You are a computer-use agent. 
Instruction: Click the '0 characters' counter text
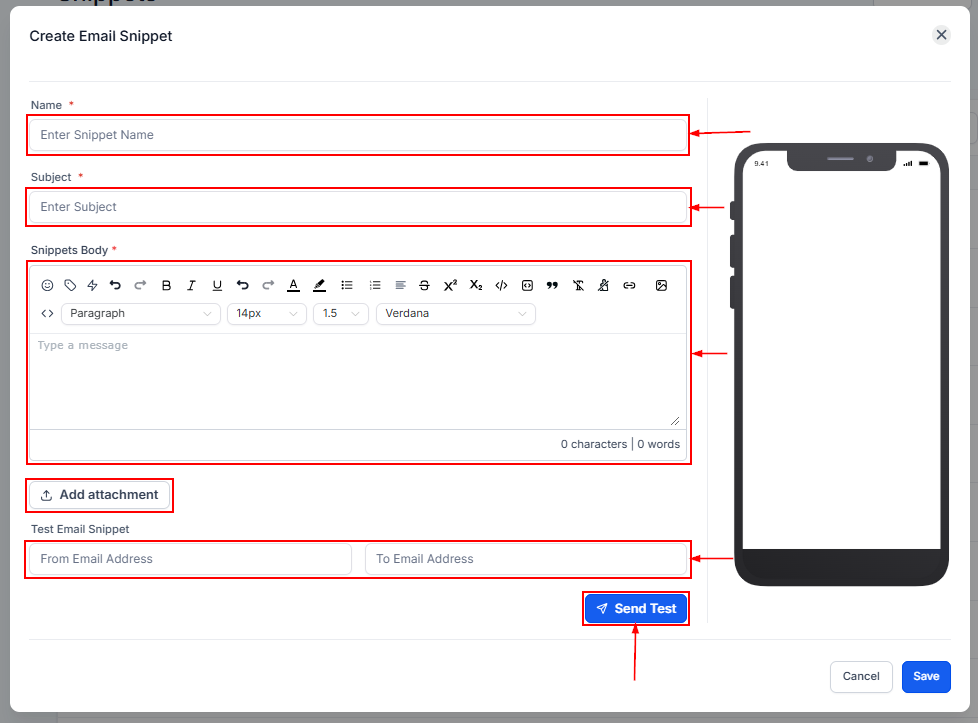pyautogui.click(x=594, y=444)
